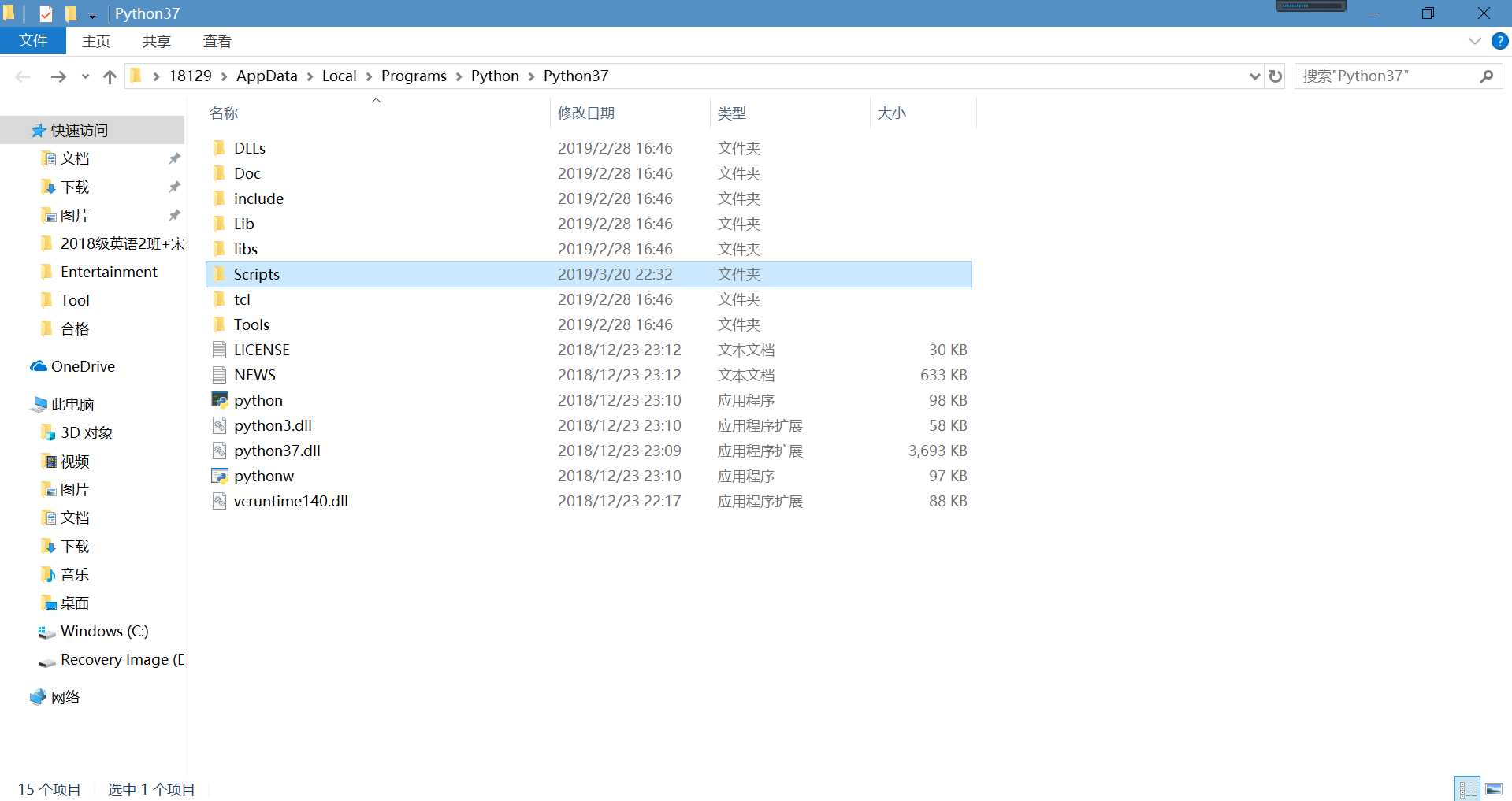Image resolution: width=1512 pixels, height=801 pixels.
Task: Expand the address bar history dropdown
Action: coord(1255,76)
